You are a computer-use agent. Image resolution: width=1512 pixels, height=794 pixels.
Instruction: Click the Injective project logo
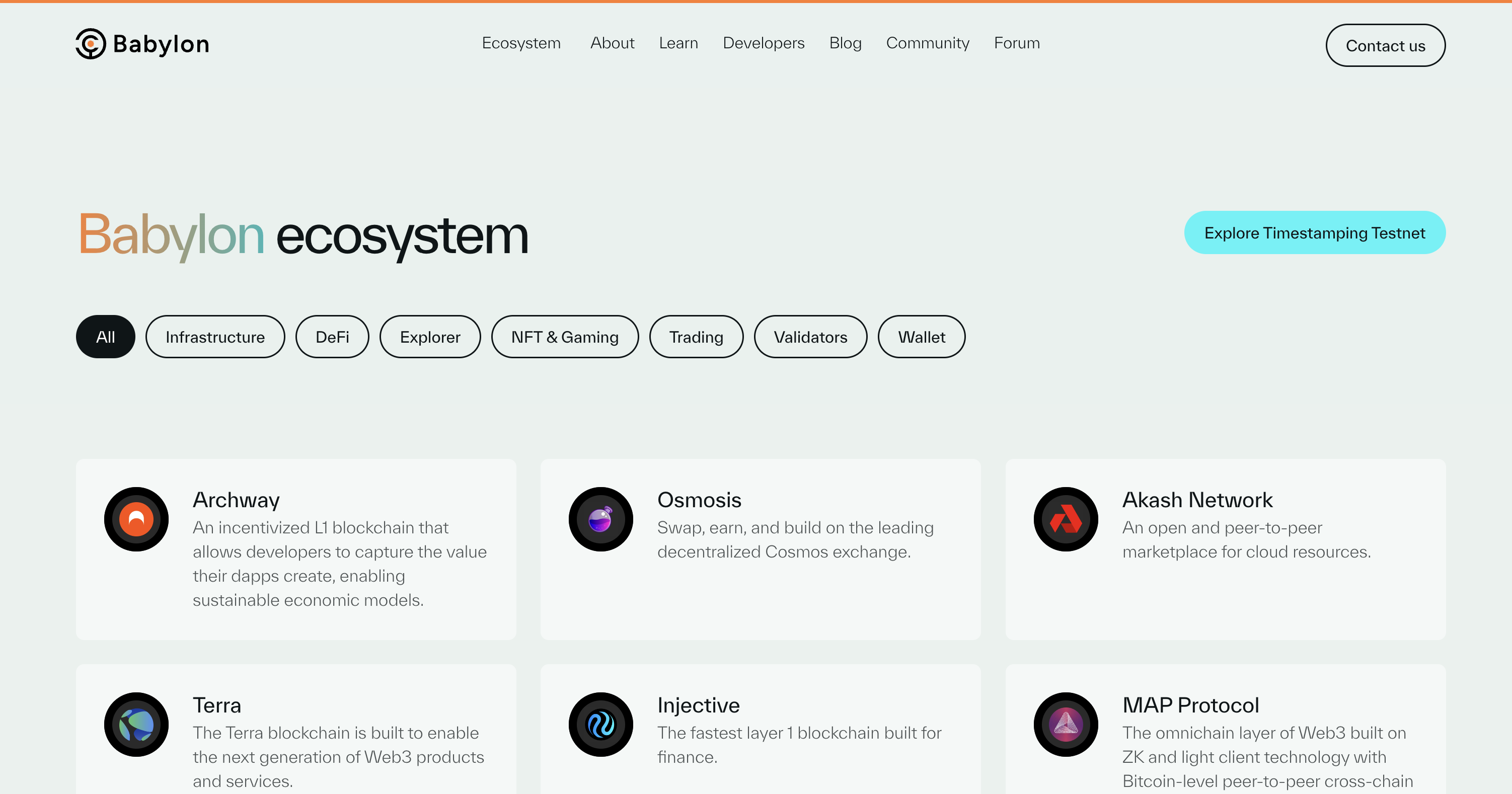click(x=600, y=725)
